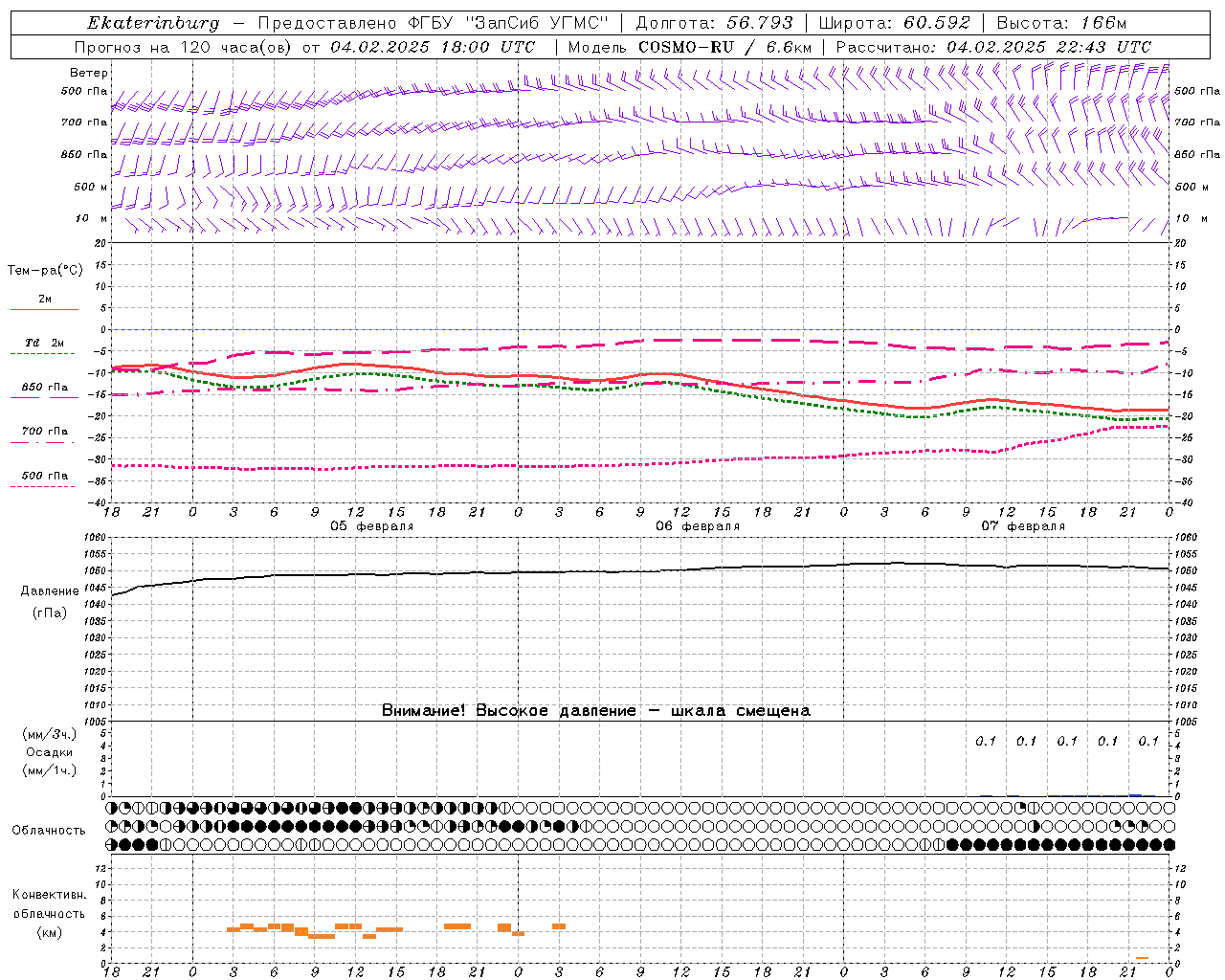Image resolution: width=1225 pixels, height=980 pixels.
Task: Select the 'Тем-ра(°C)' temperature axis title
Action: pos(45,271)
